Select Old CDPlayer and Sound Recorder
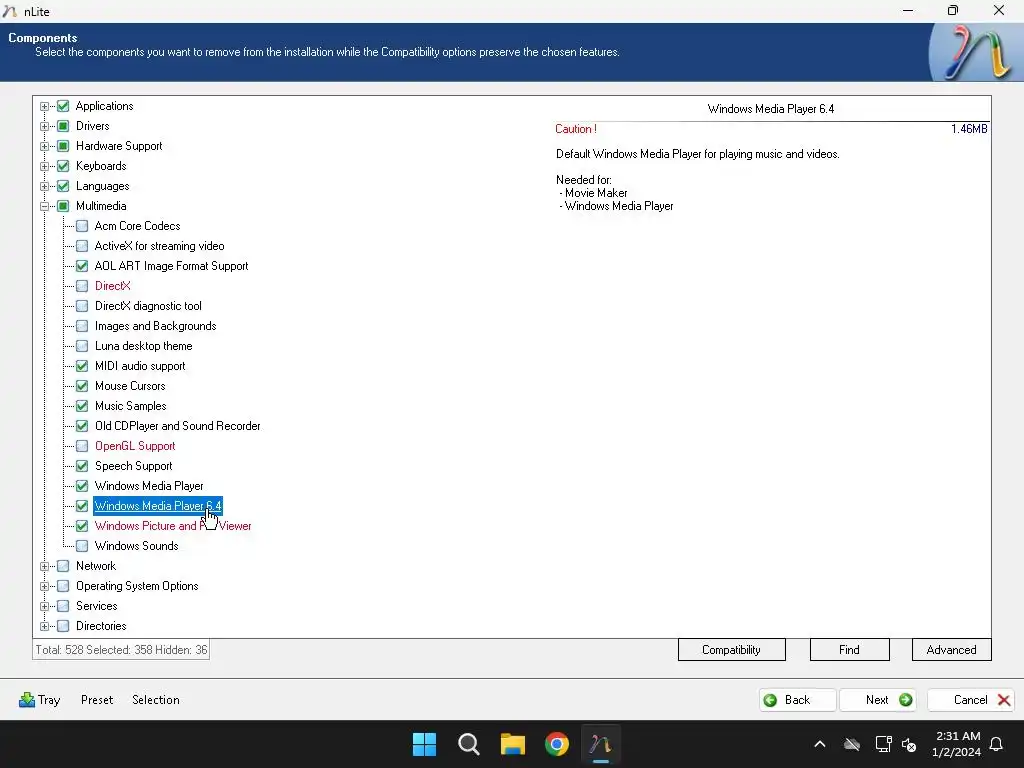 178,426
